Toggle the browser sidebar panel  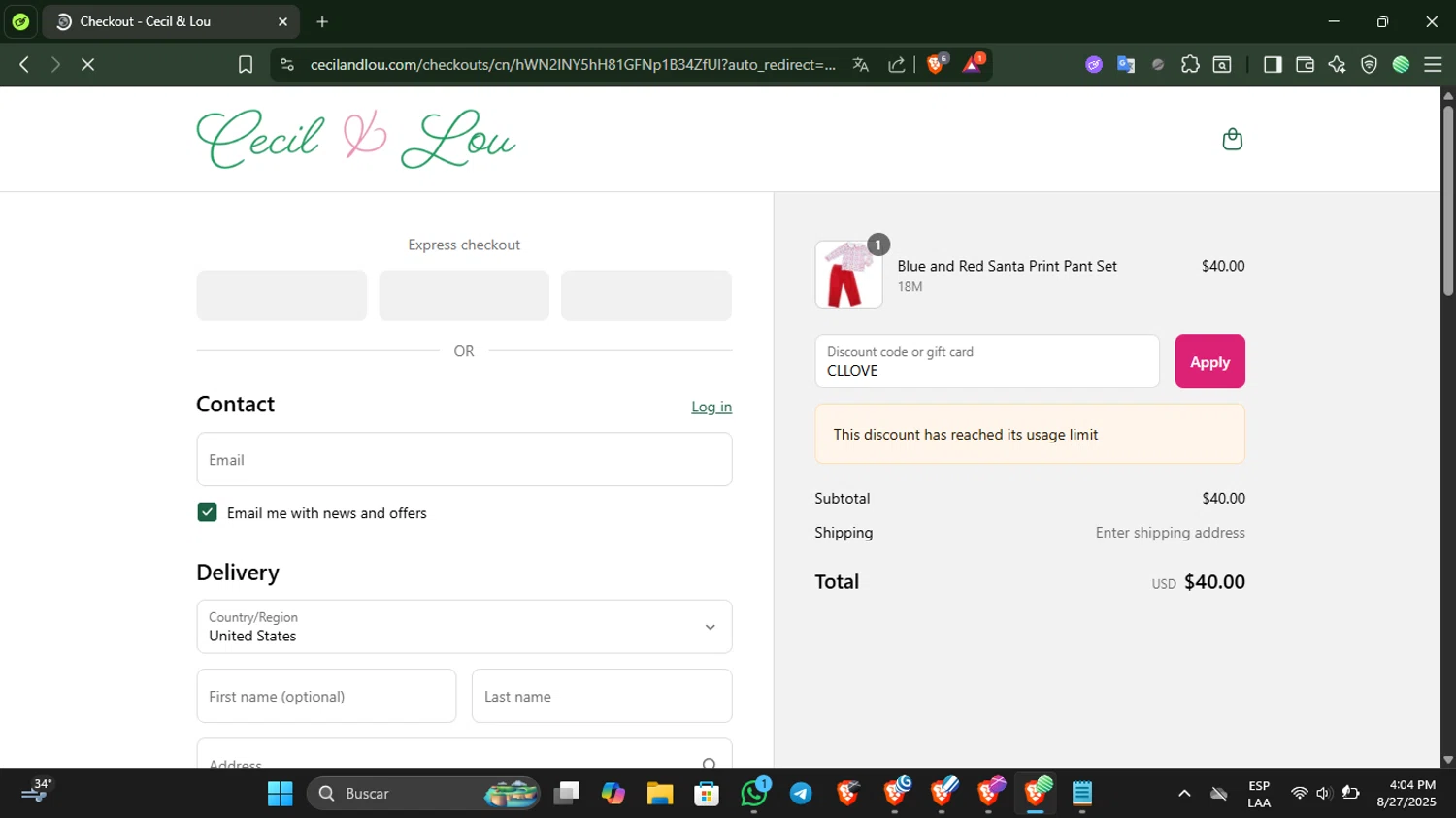click(x=1273, y=65)
